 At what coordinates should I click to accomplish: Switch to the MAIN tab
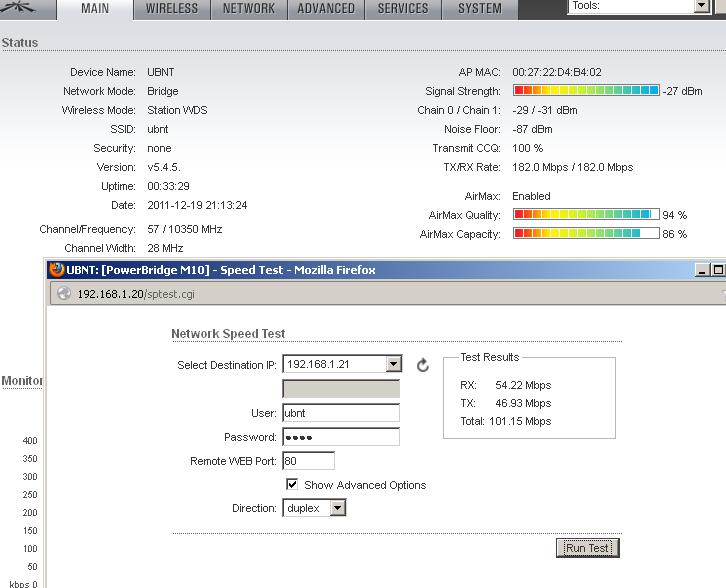tap(95, 9)
